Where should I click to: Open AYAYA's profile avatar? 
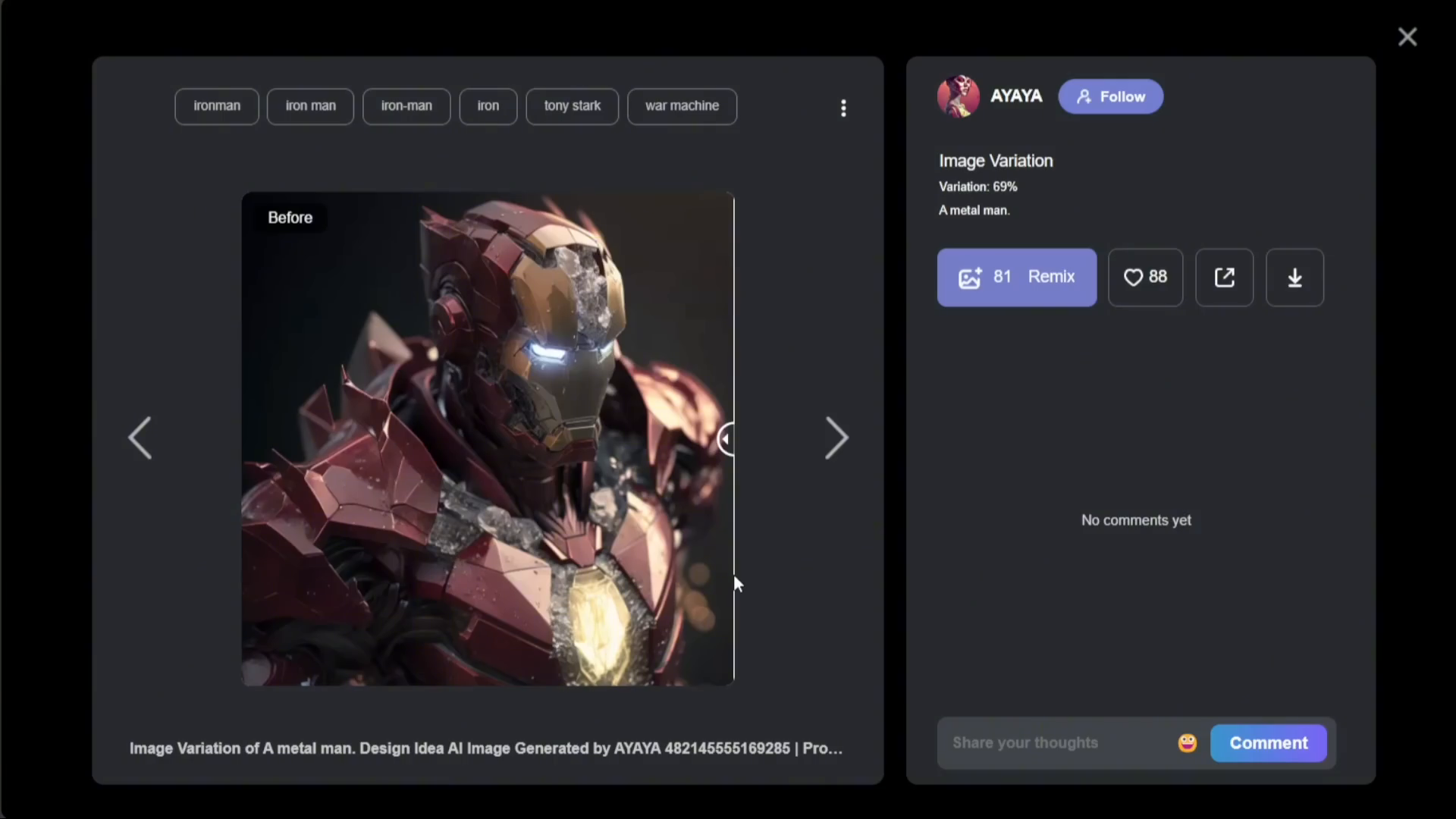tap(959, 96)
